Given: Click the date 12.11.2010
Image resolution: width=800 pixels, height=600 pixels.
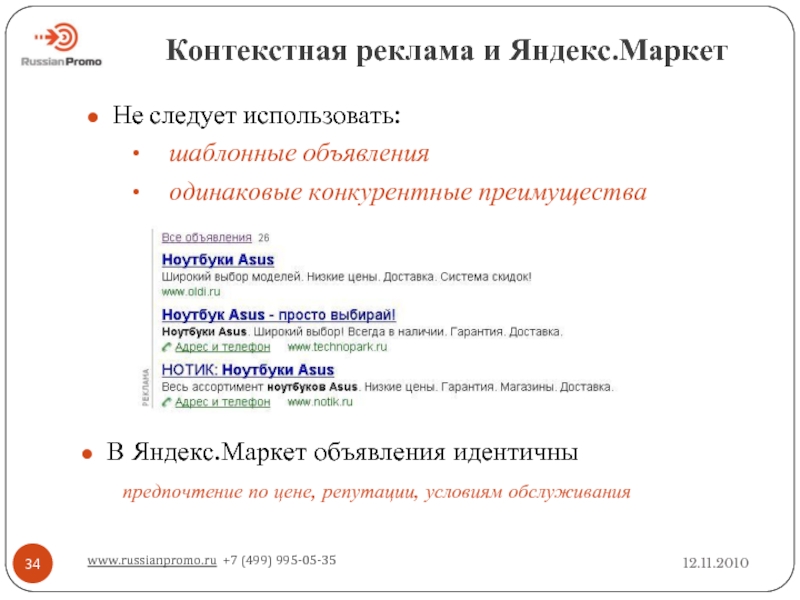Looking at the screenshot, I should tap(716, 563).
